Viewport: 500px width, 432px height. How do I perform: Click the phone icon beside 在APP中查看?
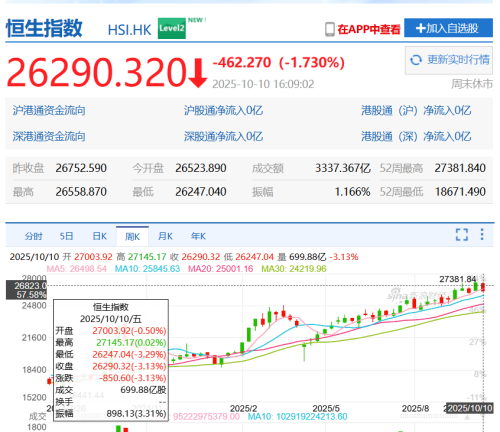[x=330, y=29]
